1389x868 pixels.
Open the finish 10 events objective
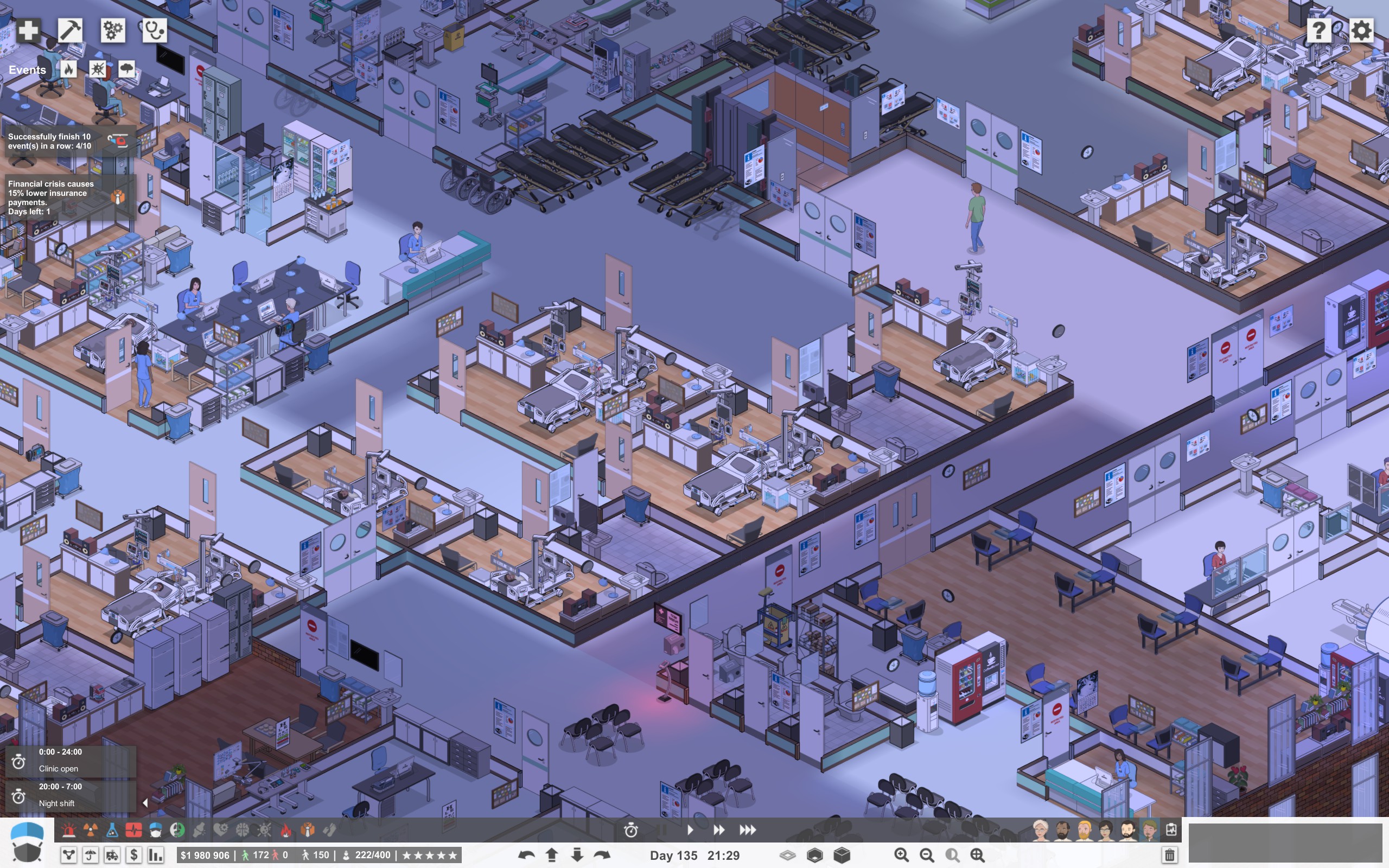click(x=70, y=141)
